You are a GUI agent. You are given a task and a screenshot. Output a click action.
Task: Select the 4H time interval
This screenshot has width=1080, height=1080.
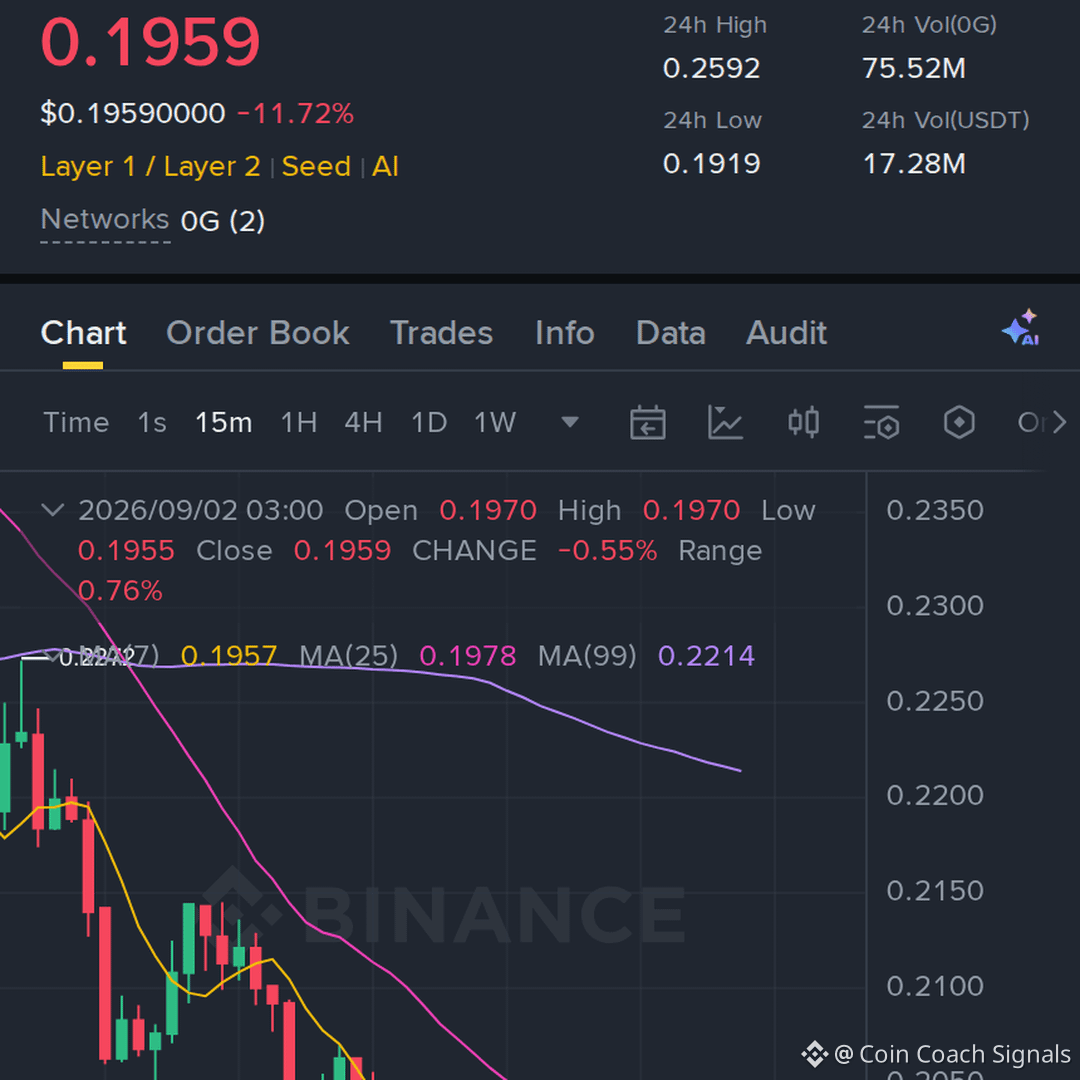tap(364, 422)
